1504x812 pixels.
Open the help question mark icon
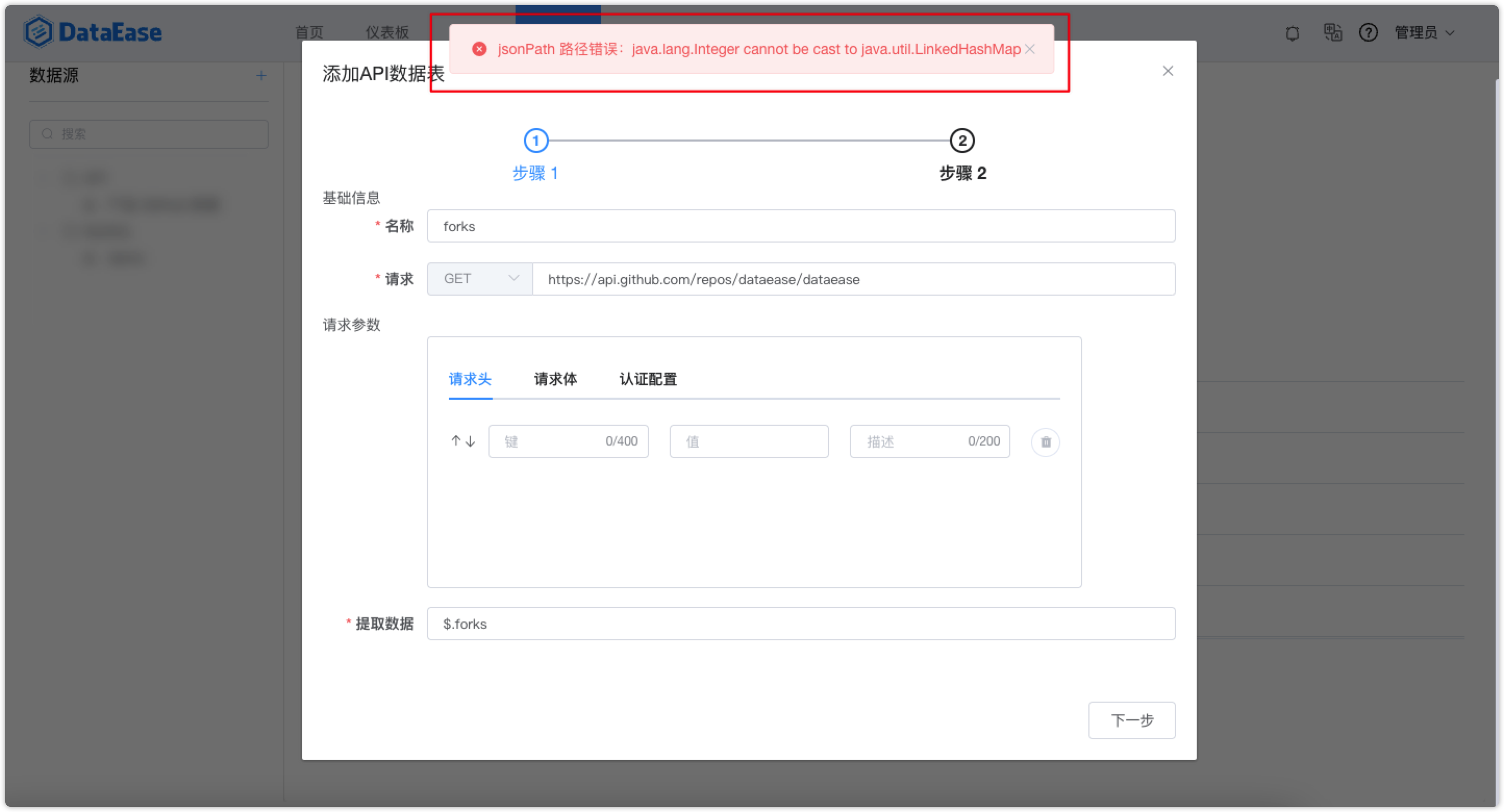[1369, 32]
